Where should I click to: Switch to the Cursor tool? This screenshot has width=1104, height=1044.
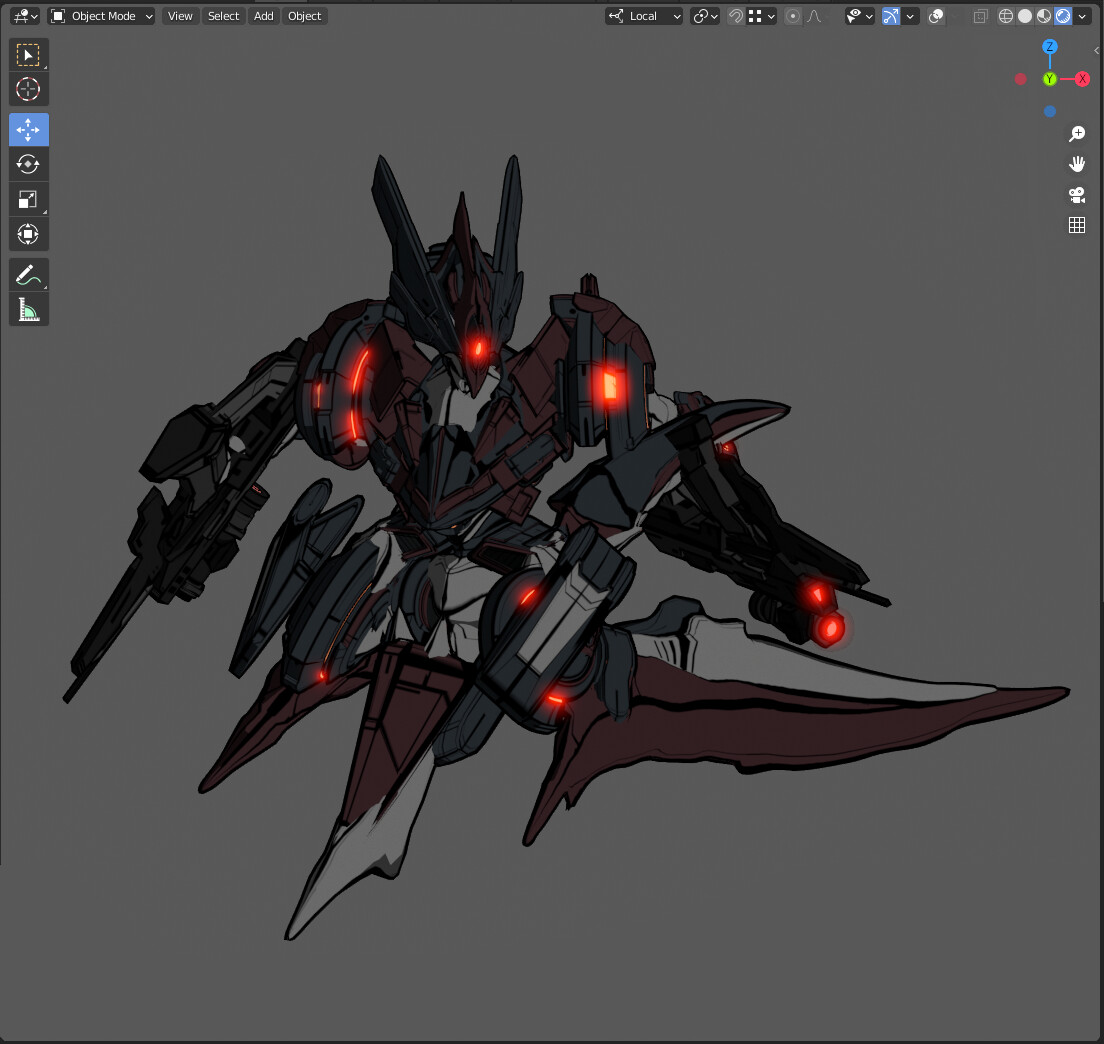(x=28, y=89)
